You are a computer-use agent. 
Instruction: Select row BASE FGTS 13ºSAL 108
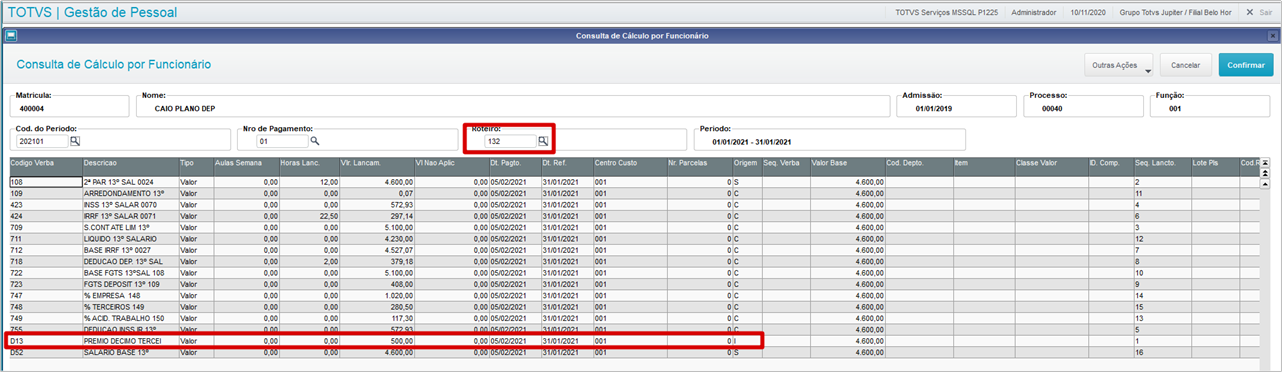[634, 272]
